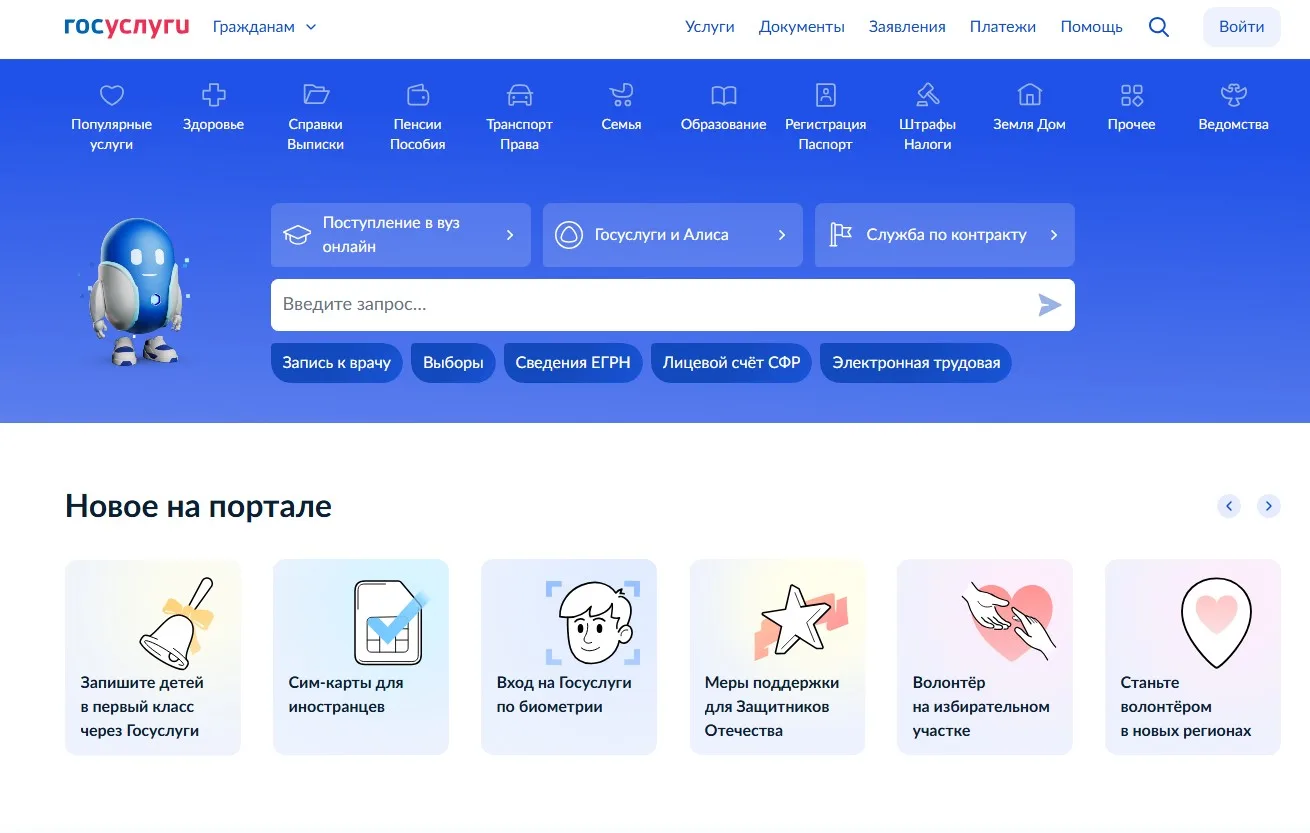This screenshot has height=833, width=1310.
Task: Open the Прочее grid icon
Action: (1132, 95)
